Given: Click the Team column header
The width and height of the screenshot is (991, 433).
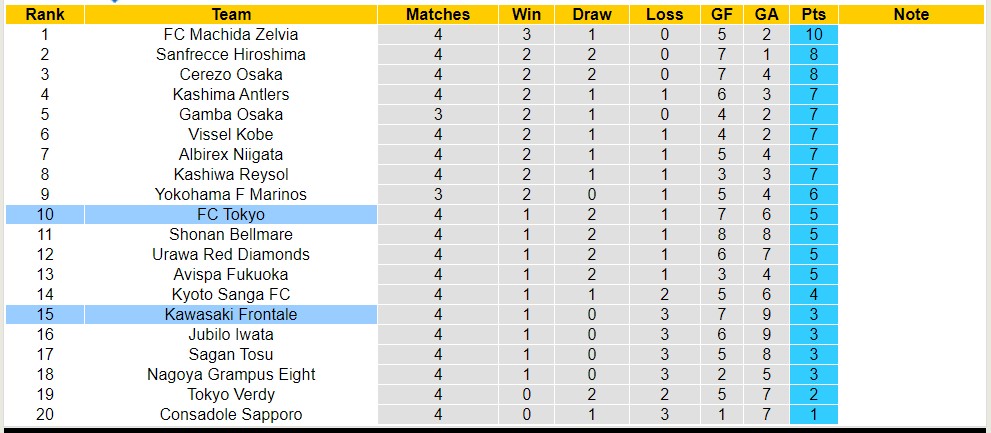Looking at the screenshot, I should pos(231,14).
